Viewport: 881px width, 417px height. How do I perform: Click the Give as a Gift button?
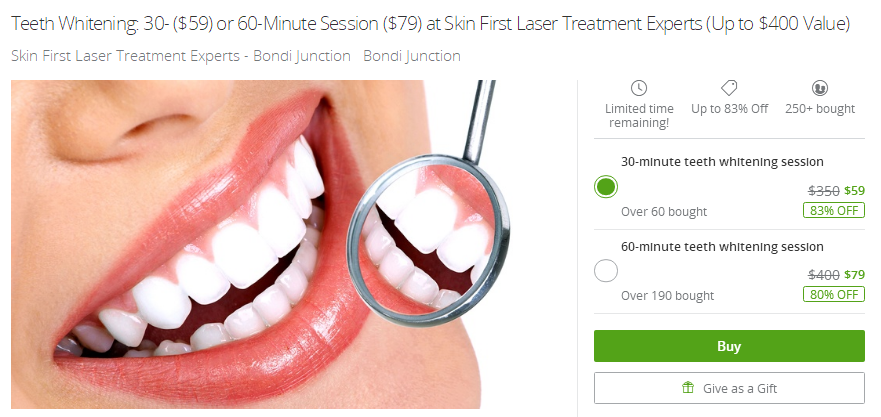pyautogui.click(x=729, y=388)
